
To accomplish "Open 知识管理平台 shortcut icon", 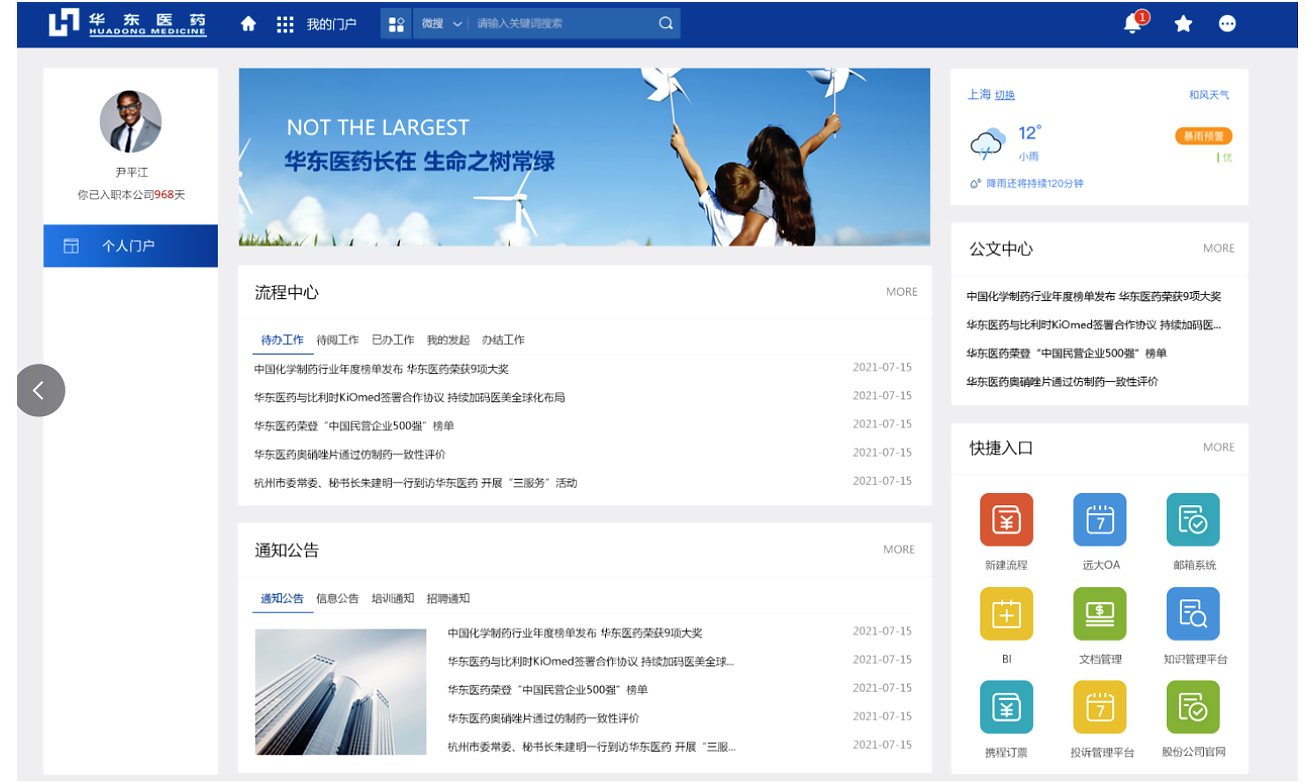I will point(1193,614).
